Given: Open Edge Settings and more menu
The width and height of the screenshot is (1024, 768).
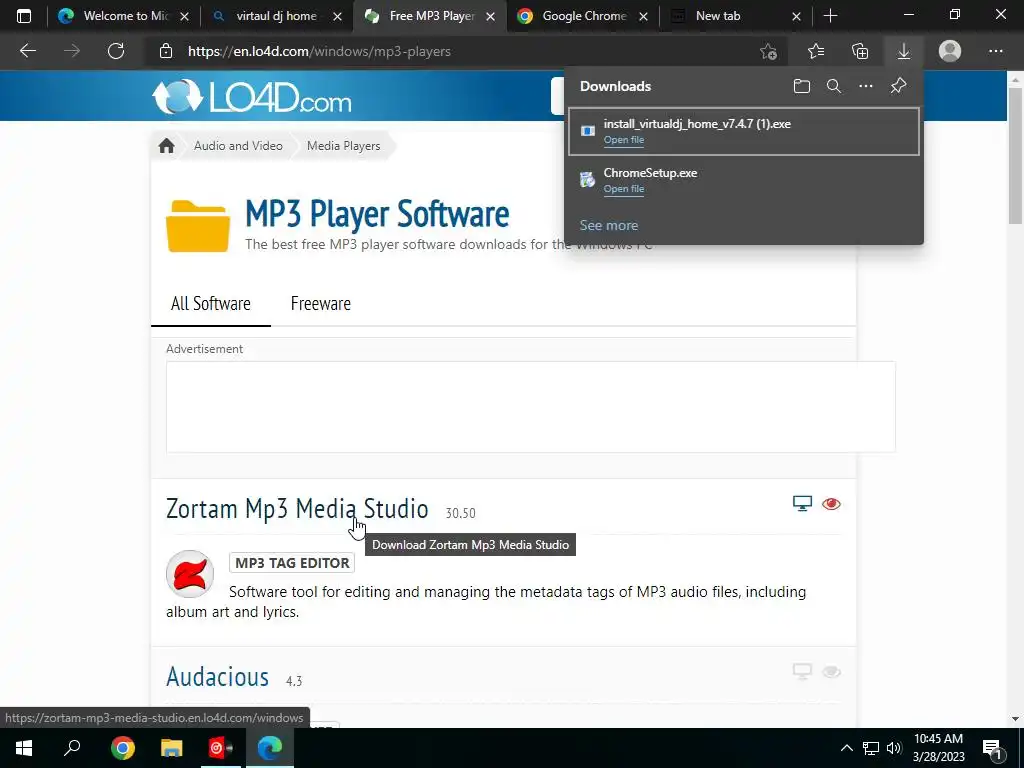Looking at the screenshot, I should (995, 51).
